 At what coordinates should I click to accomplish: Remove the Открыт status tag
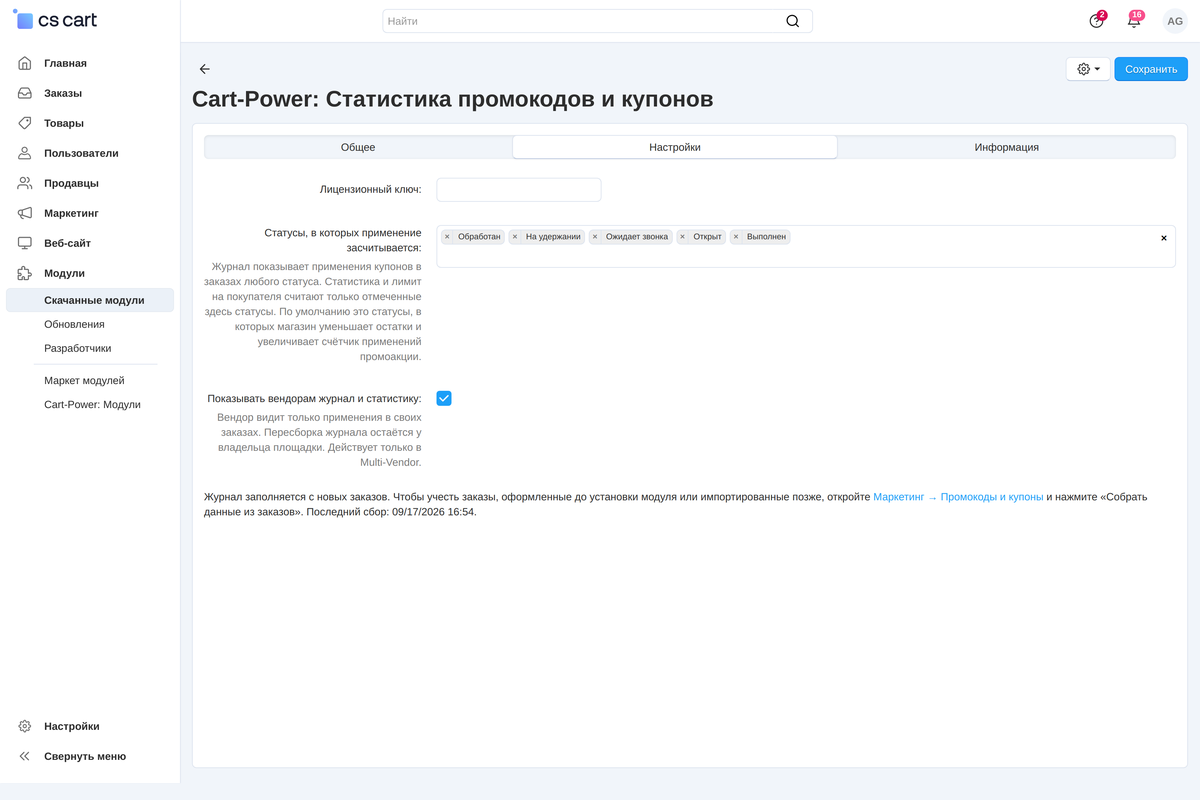[683, 237]
